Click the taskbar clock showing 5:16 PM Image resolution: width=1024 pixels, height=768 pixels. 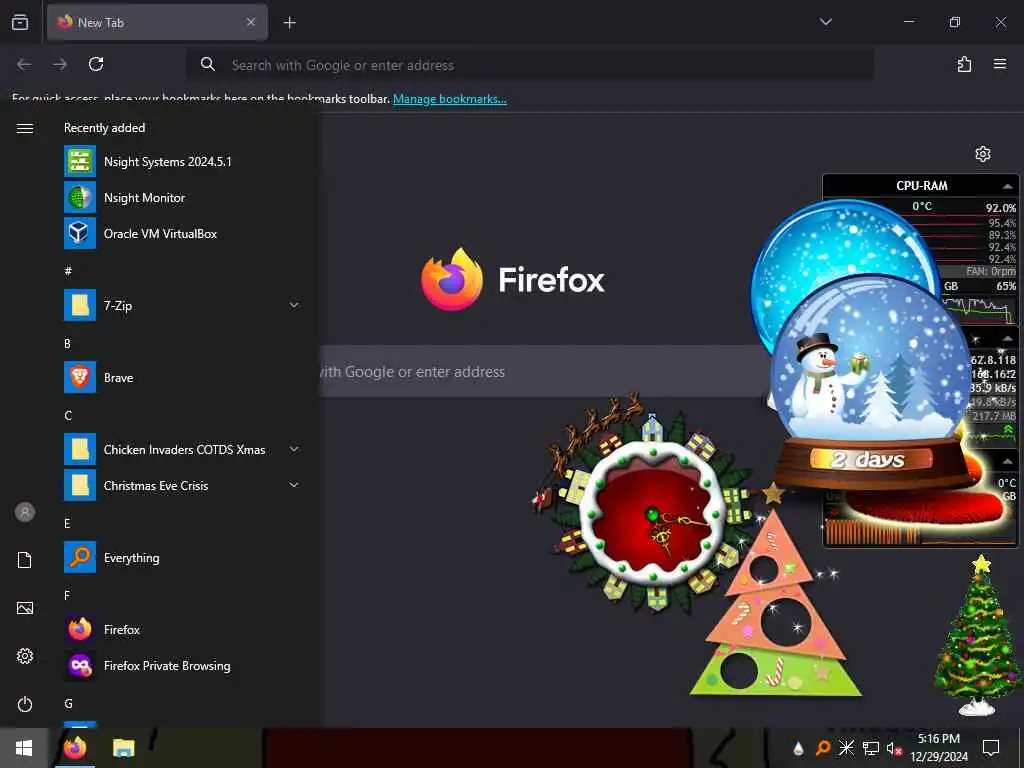click(939, 748)
